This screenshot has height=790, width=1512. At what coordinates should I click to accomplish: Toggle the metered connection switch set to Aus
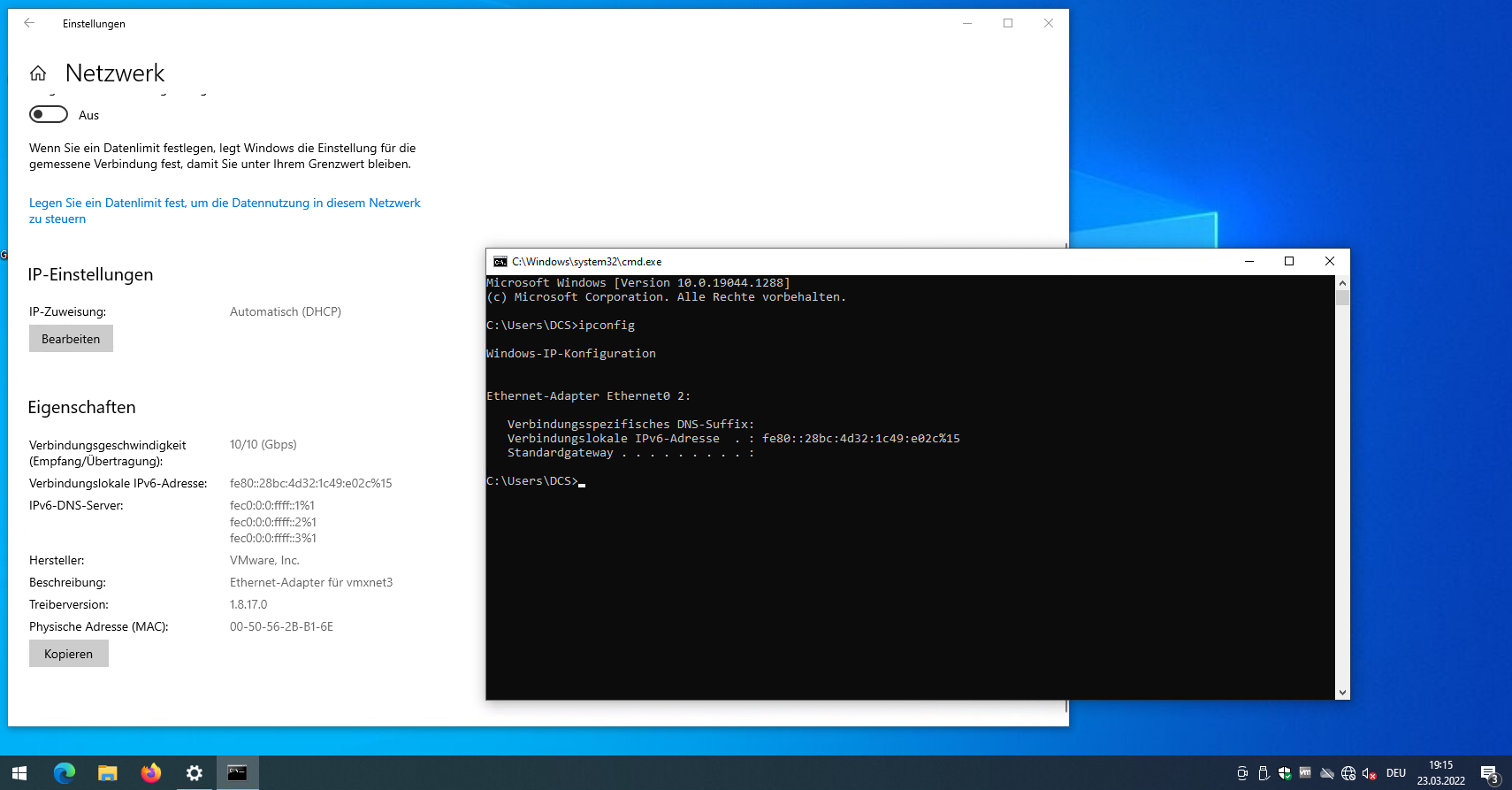(49, 114)
